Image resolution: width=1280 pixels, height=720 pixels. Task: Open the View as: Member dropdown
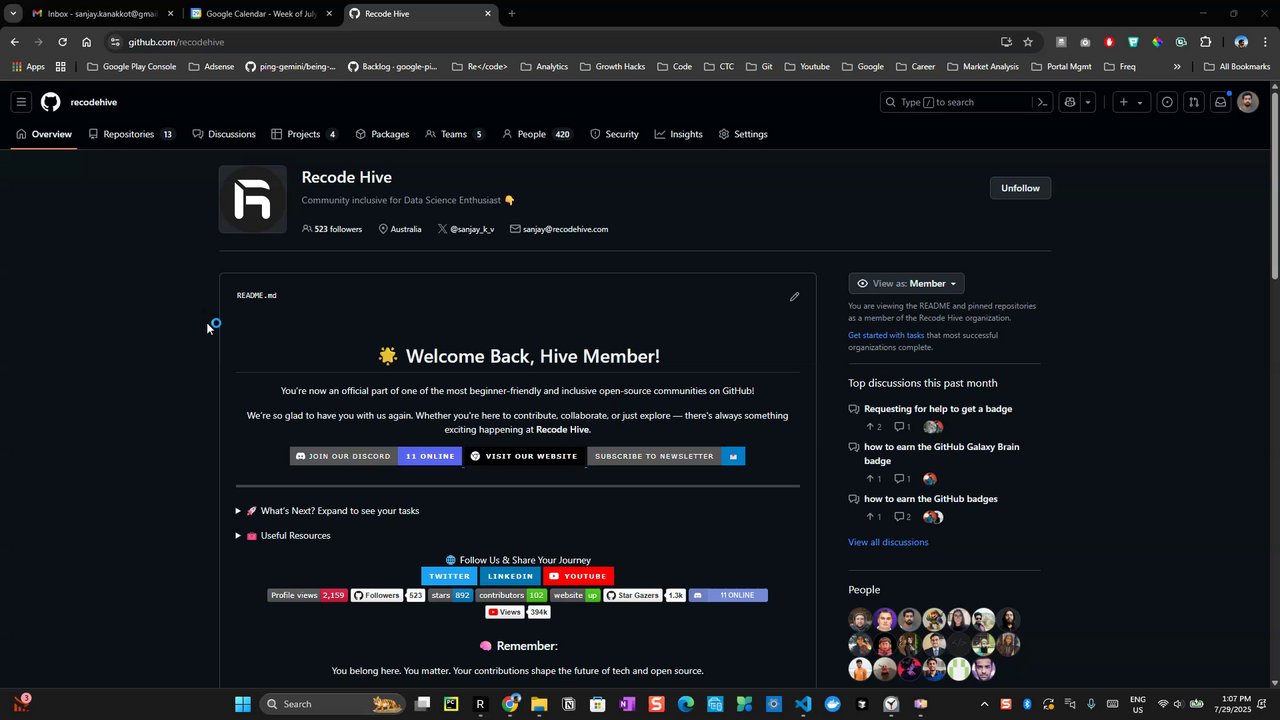pyautogui.click(x=906, y=283)
